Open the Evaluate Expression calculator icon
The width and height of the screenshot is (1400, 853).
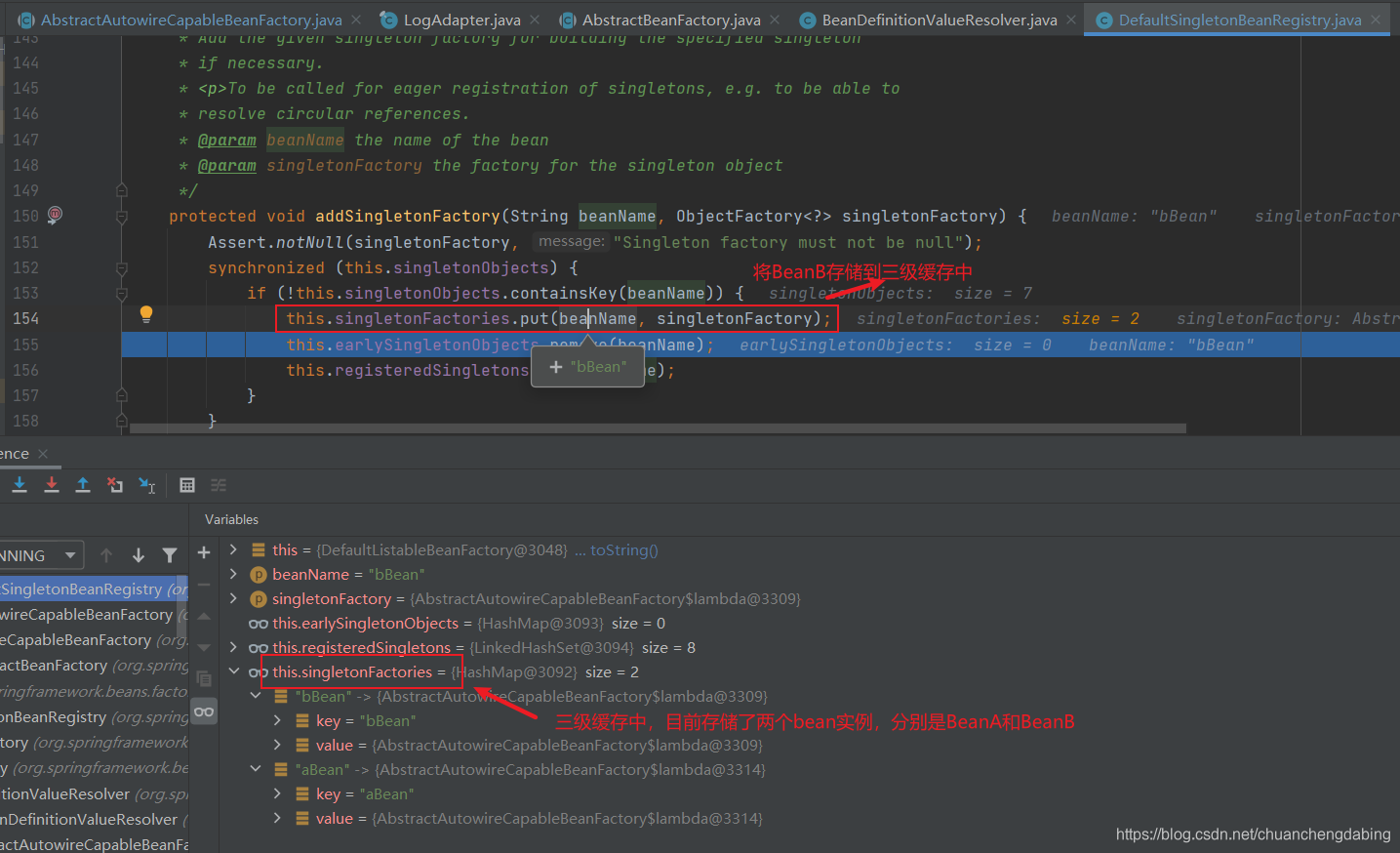click(x=187, y=485)
